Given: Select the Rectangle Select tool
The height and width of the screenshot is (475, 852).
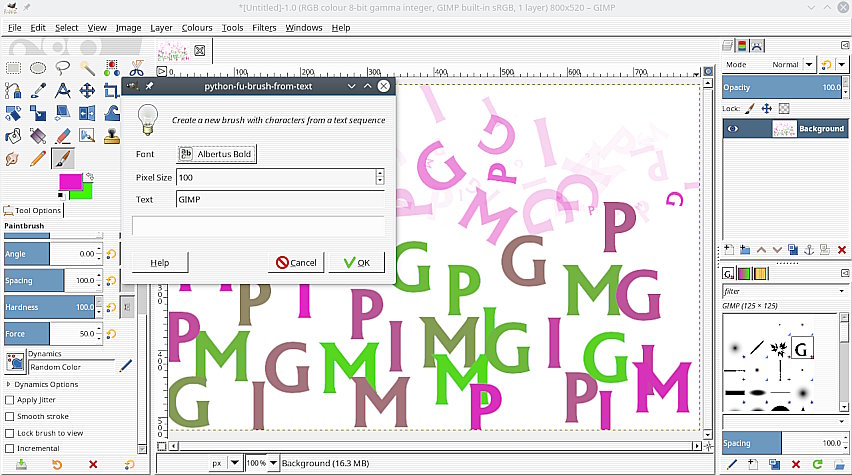Looking at the screenshot, I should pos(13,68).
